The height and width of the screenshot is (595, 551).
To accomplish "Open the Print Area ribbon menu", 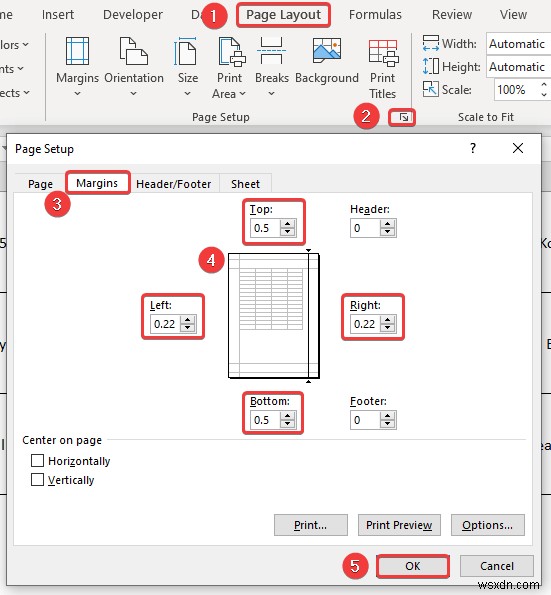I will 230,68.
